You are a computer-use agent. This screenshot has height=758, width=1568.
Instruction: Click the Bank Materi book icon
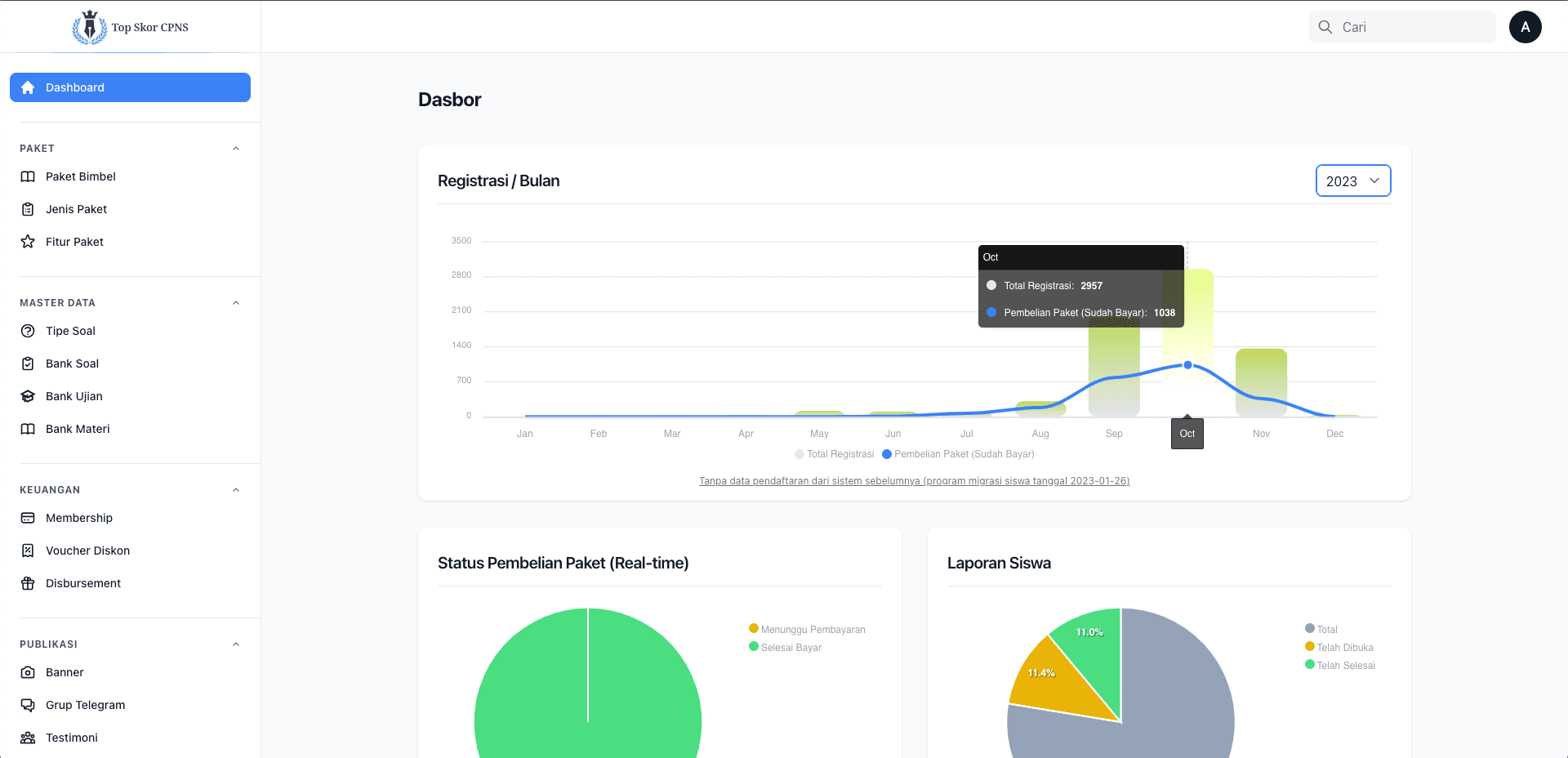[x=28, y=429]
